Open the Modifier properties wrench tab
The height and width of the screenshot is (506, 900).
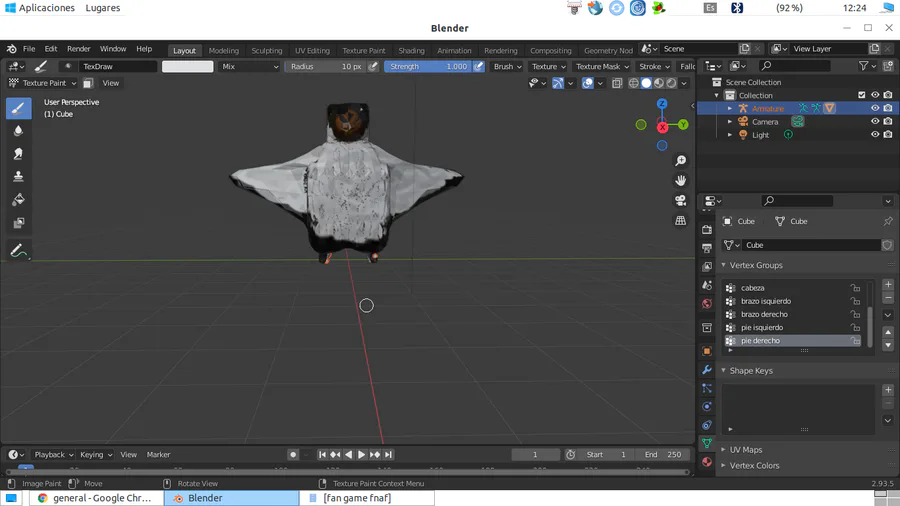point(707,369)
